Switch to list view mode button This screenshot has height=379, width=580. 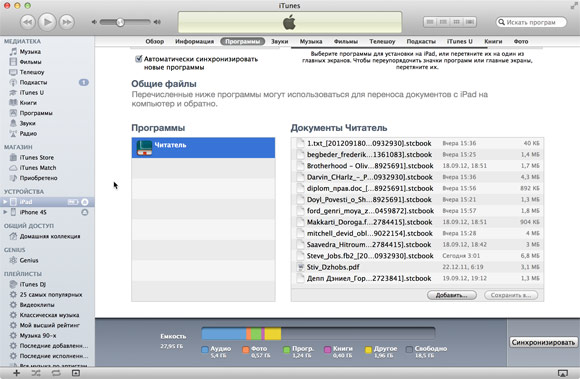tap(430, 22)
